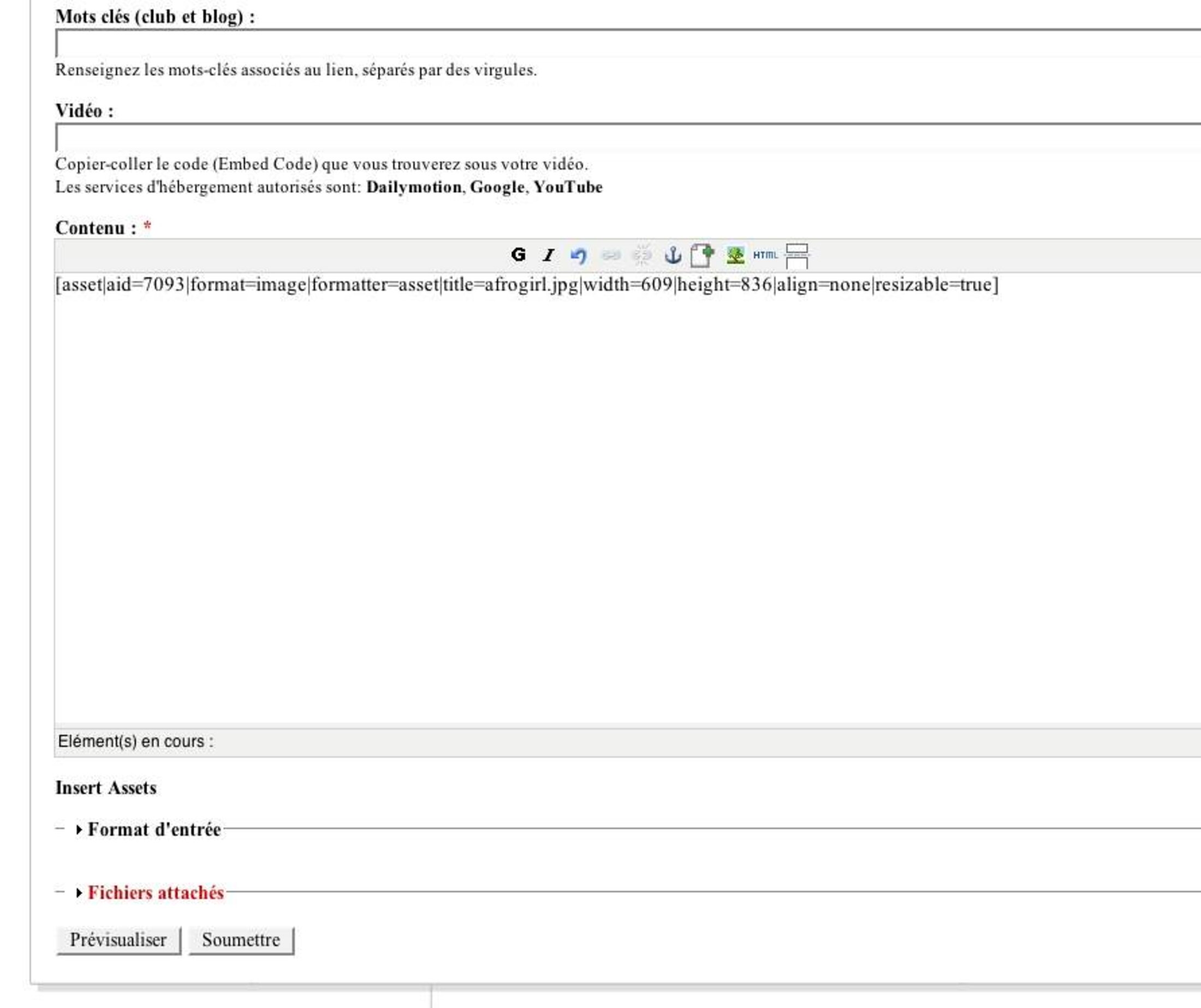This screenshot has width=1201, height=1008.
Task: Expand the Fichiers attachés section
Action: pos(156,892)
